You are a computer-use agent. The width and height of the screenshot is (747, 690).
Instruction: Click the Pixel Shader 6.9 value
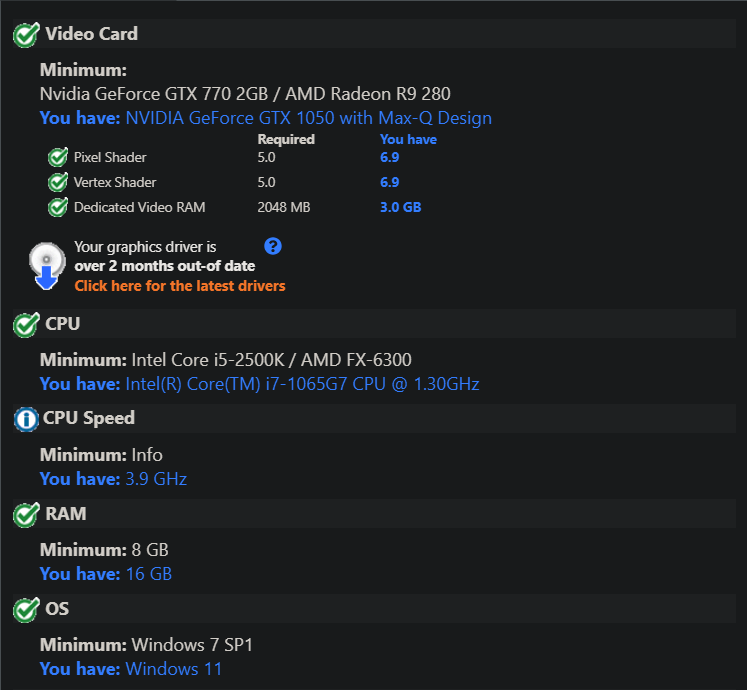coord(389,157)
